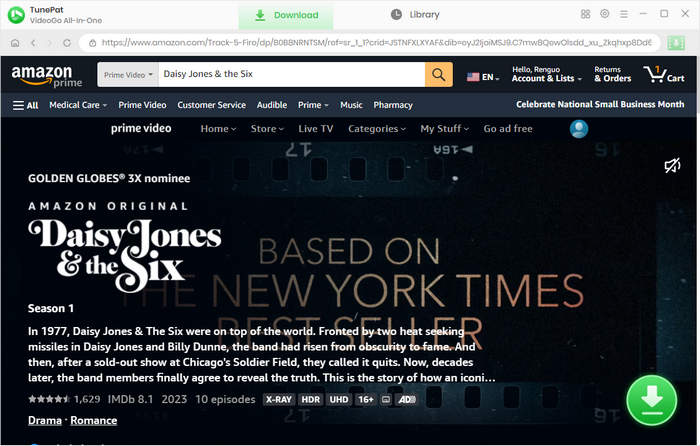
Task: Click the 'IMDb 8.1' text
Action: click(130, 399)
